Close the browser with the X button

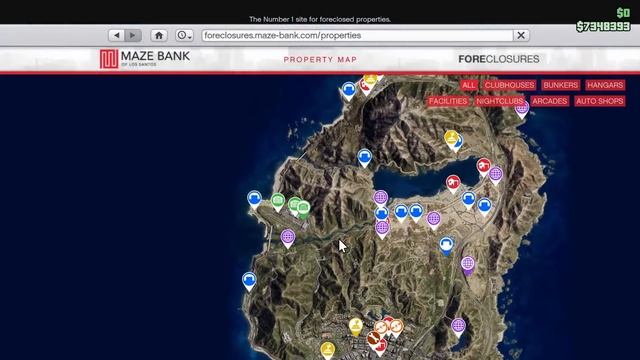[521, 36]
